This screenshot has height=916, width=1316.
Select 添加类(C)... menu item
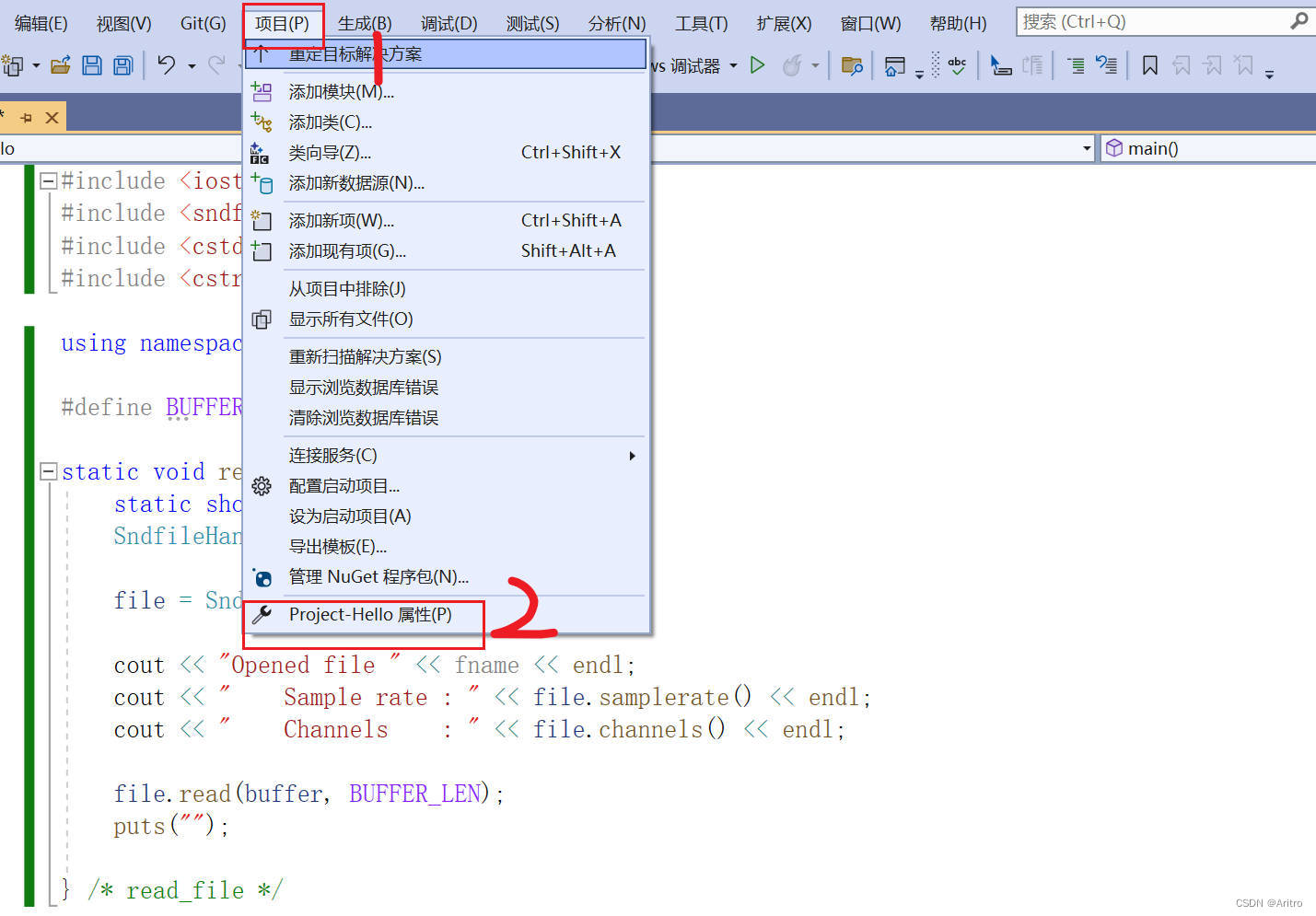point(446,122)
